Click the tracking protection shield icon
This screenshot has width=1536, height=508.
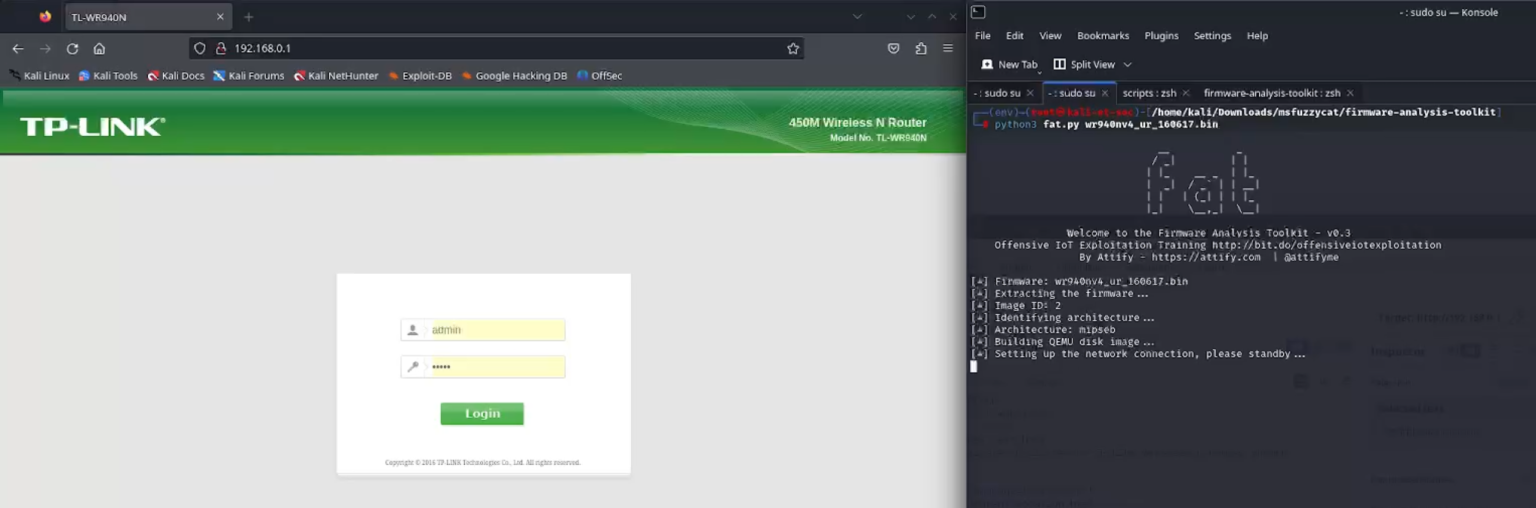click(200, 48)
